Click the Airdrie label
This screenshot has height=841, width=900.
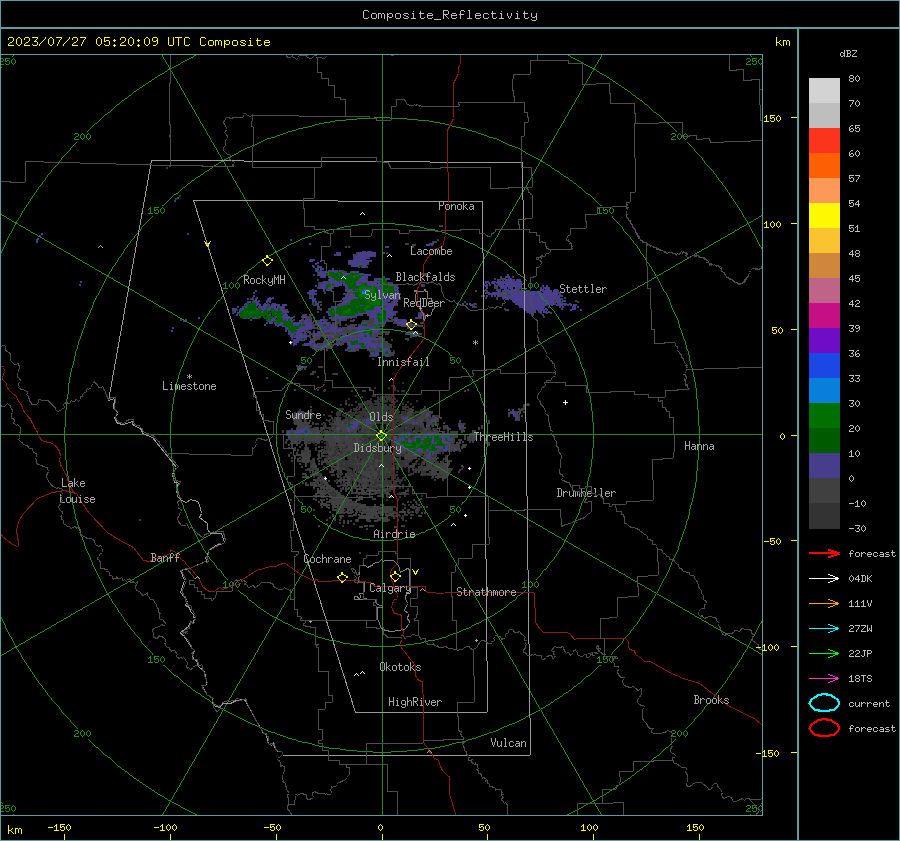pyautogui.click(x=394, y=534)
